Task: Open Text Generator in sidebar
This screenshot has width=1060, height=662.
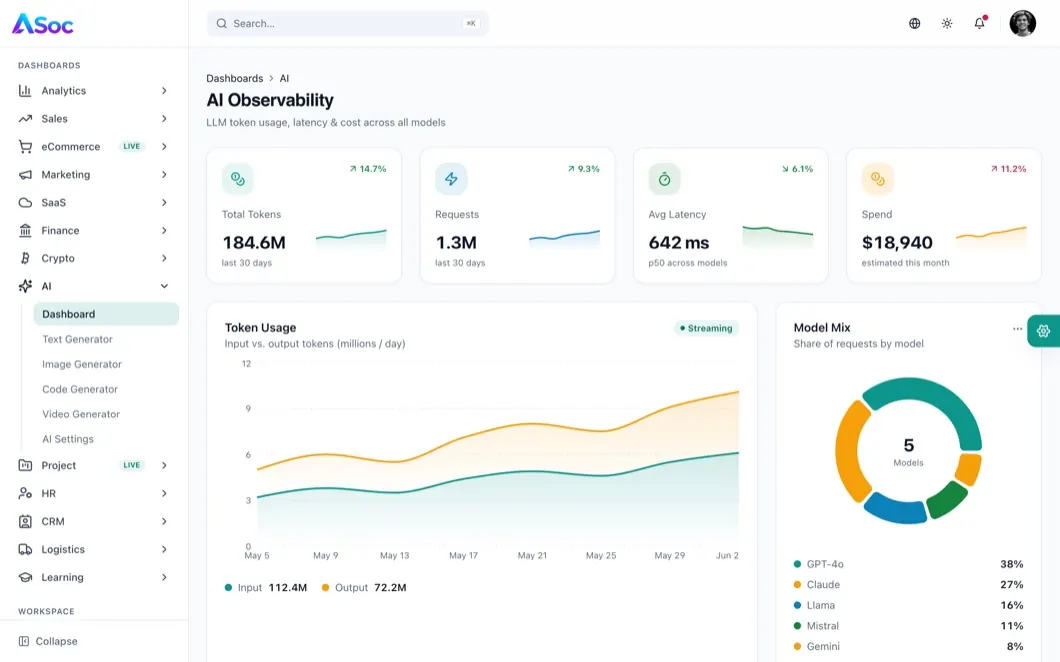Action: click(77, 339)
